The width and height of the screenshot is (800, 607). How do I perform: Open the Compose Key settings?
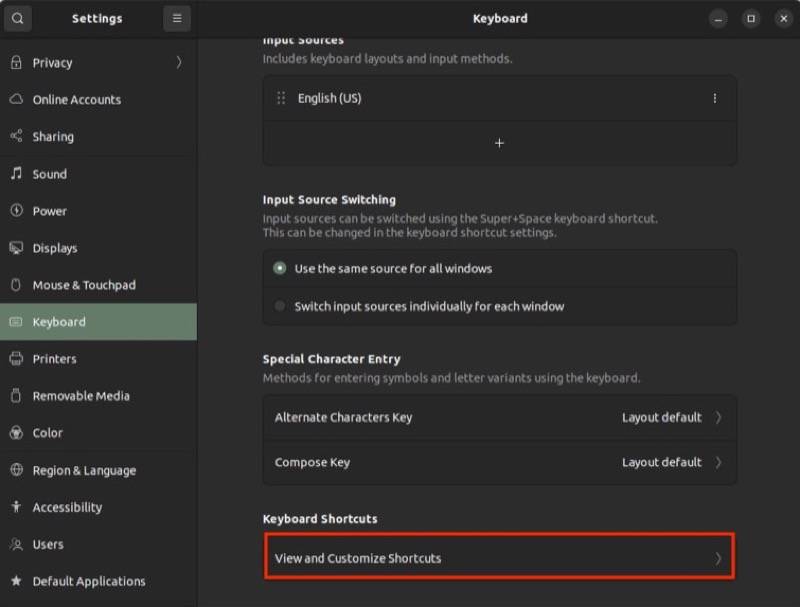497,462
